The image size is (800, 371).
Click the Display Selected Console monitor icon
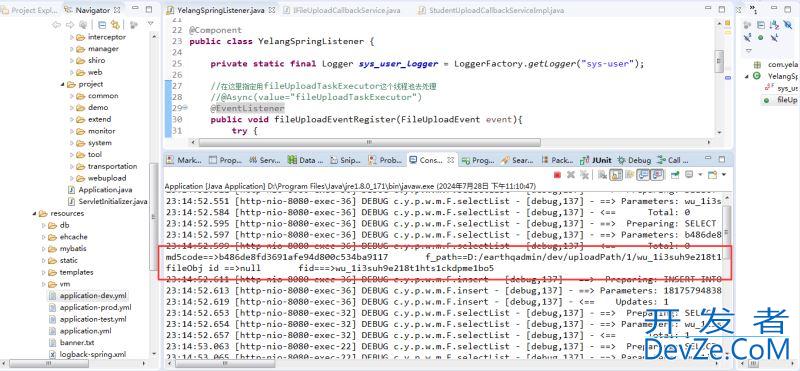point(689,175)
